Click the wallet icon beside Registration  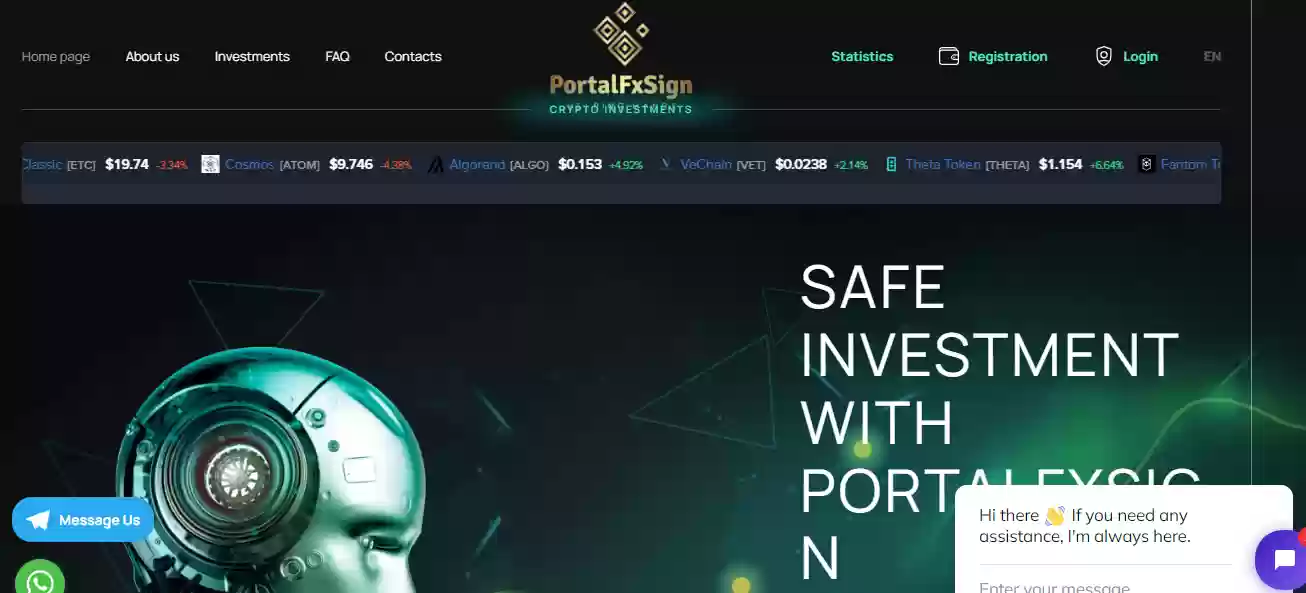(x=949, y=56)
